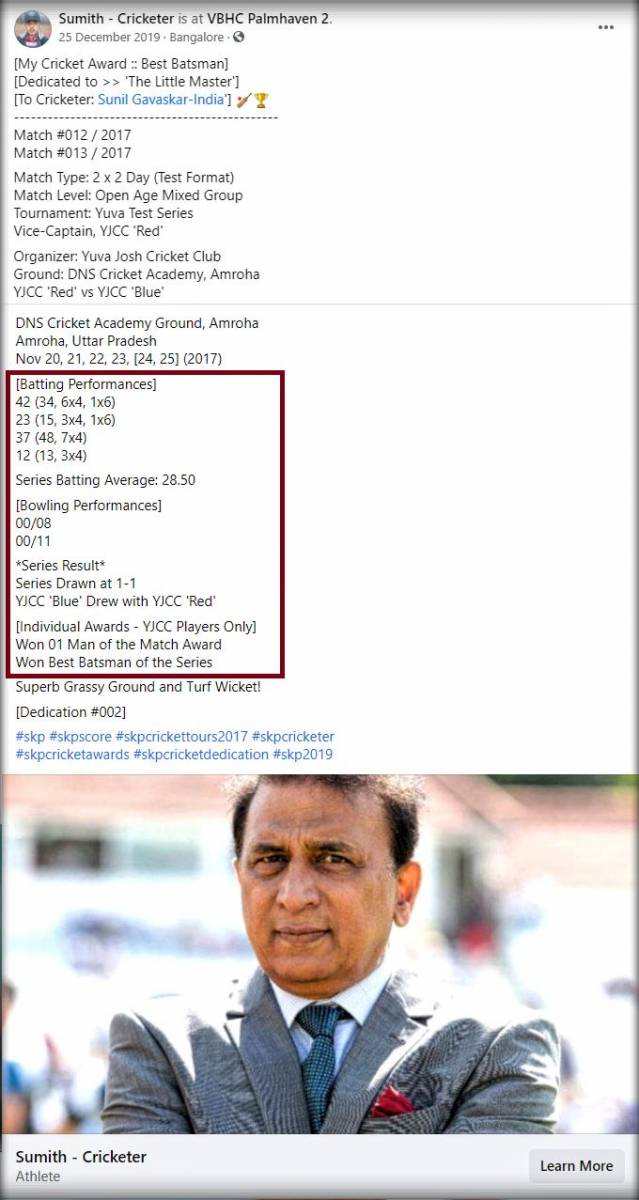Open the Sumith - Cricketer profile name link

[116, 19]
